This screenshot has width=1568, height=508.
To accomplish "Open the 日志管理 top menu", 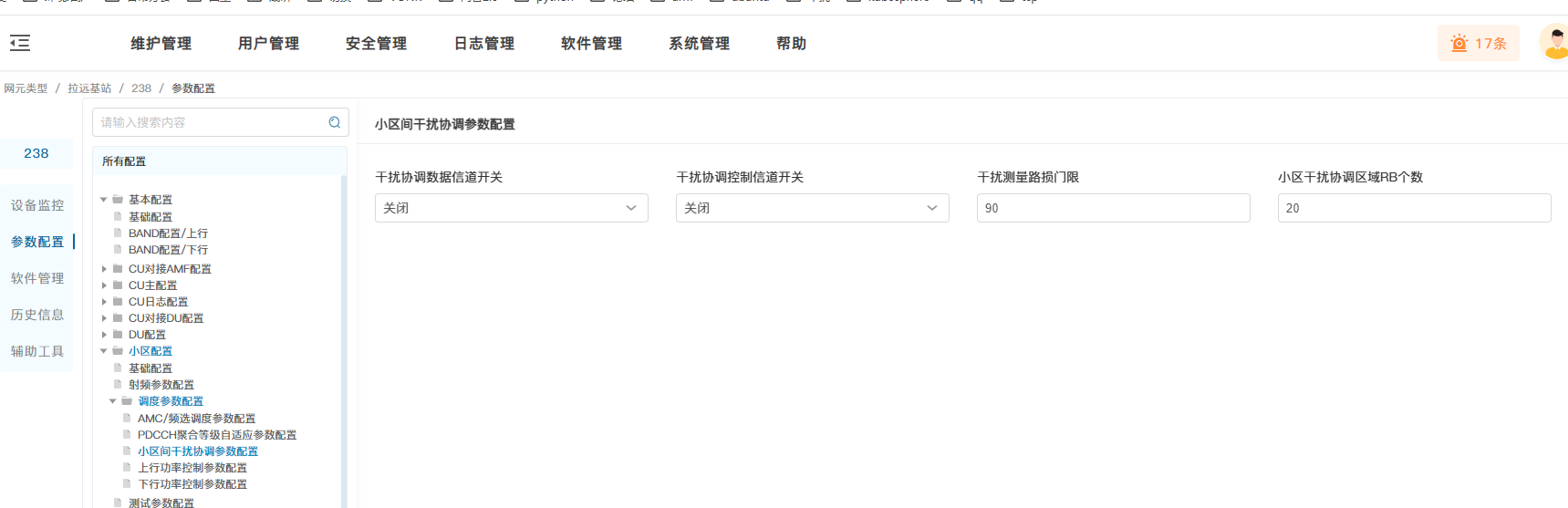I will 483,43.
